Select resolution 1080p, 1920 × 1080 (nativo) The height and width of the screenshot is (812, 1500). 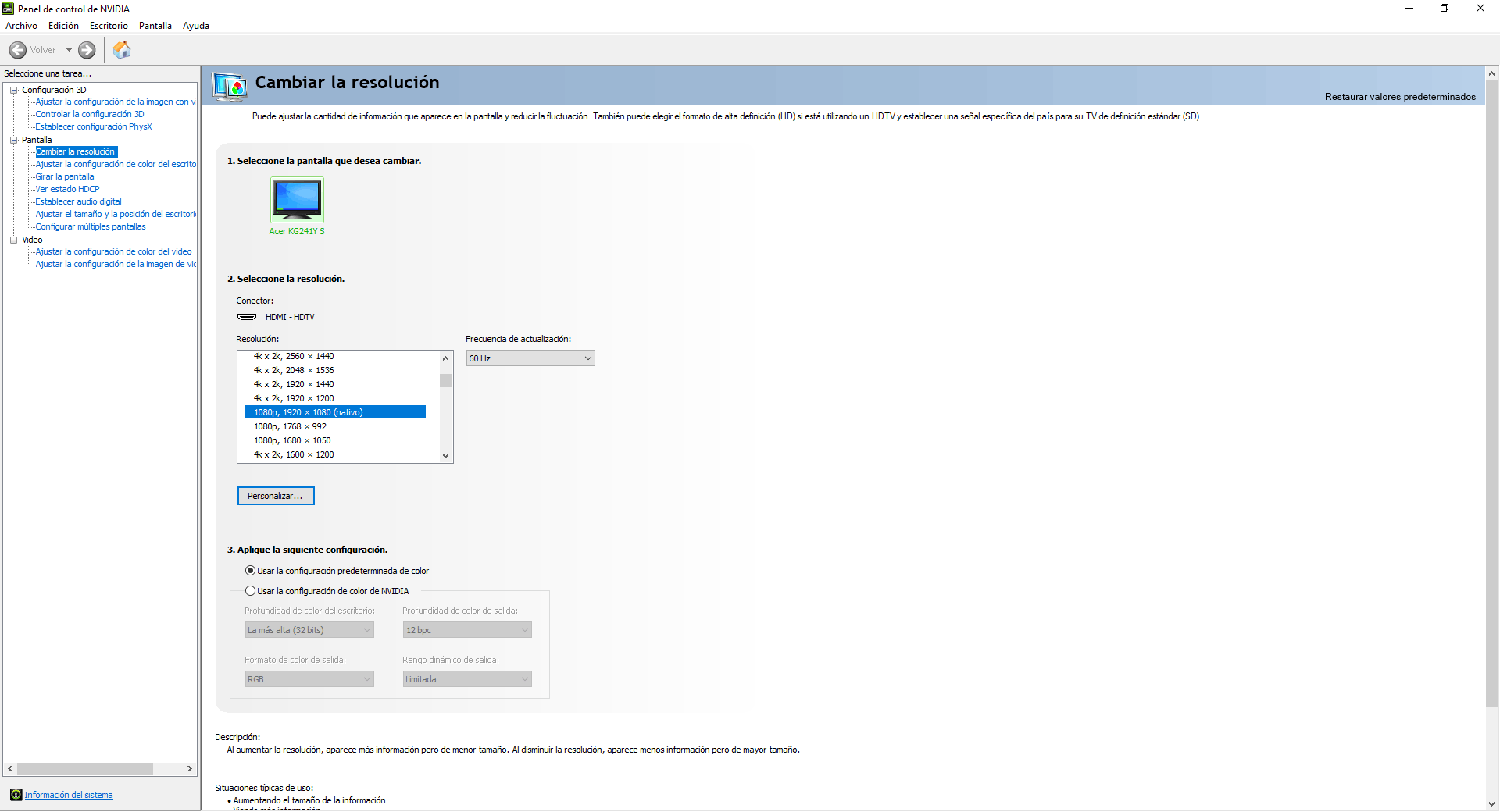(x=335, y=412)
